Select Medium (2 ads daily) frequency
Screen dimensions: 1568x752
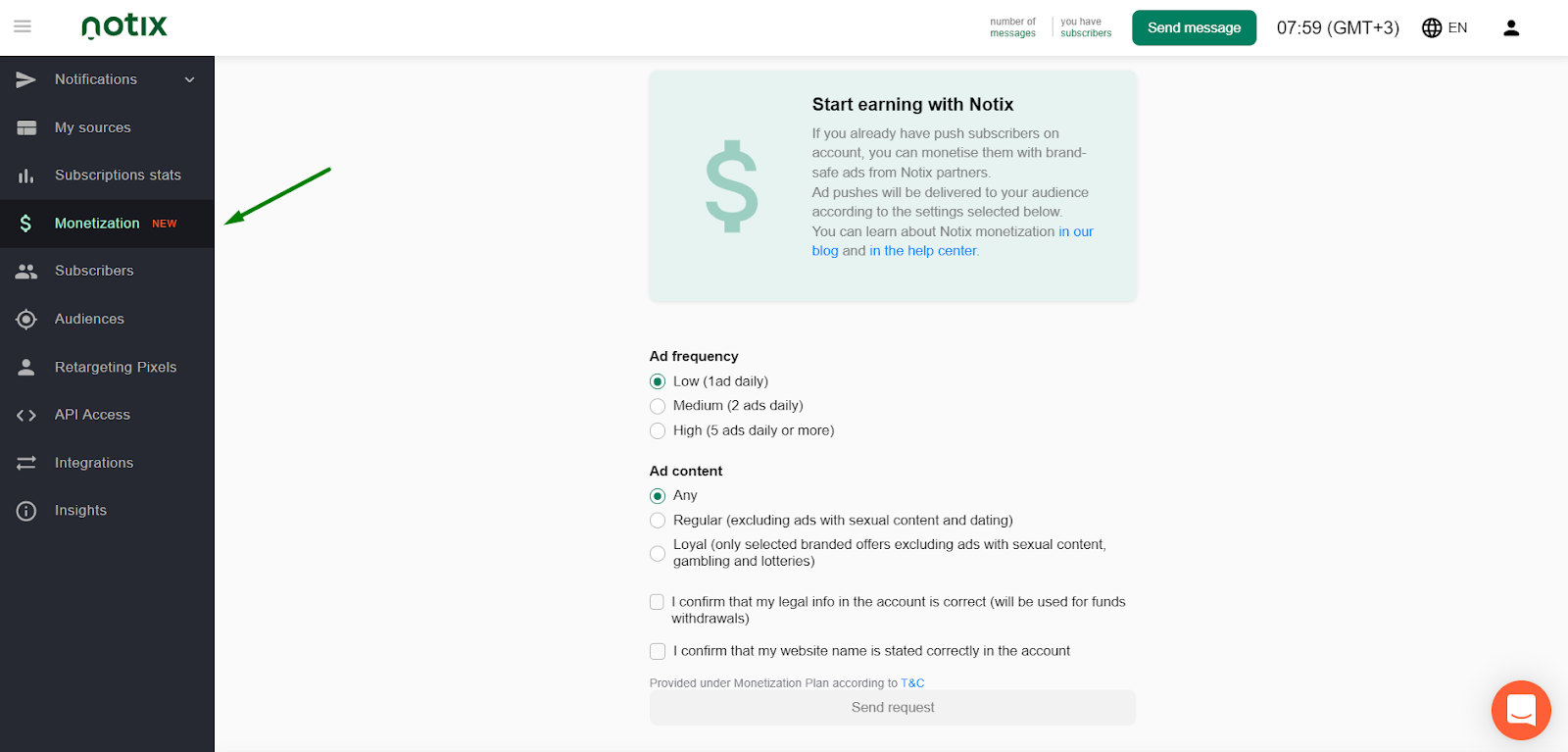coord(658,406)
